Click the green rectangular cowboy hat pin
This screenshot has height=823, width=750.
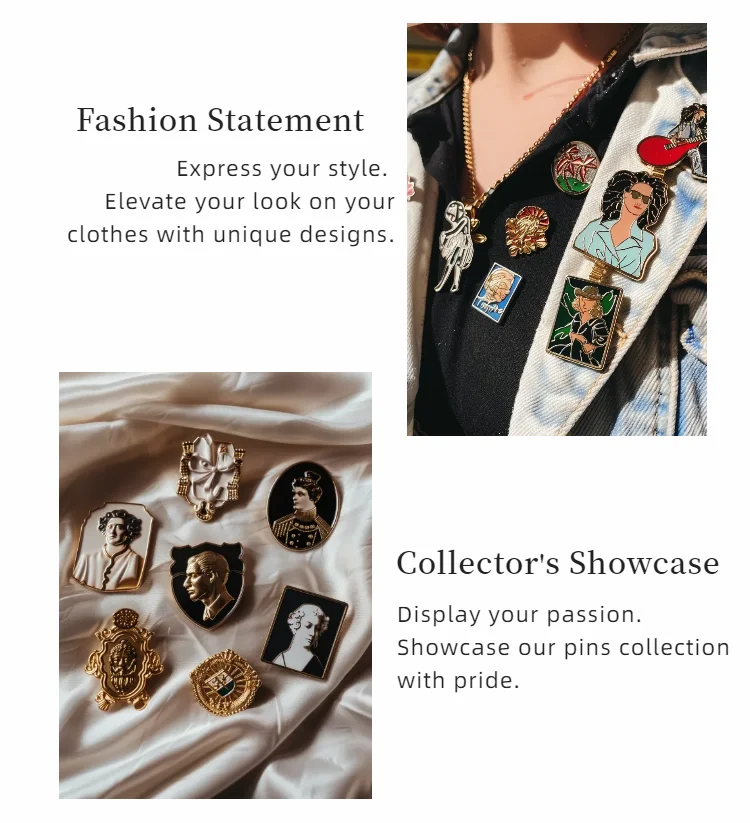pos(584,323)
